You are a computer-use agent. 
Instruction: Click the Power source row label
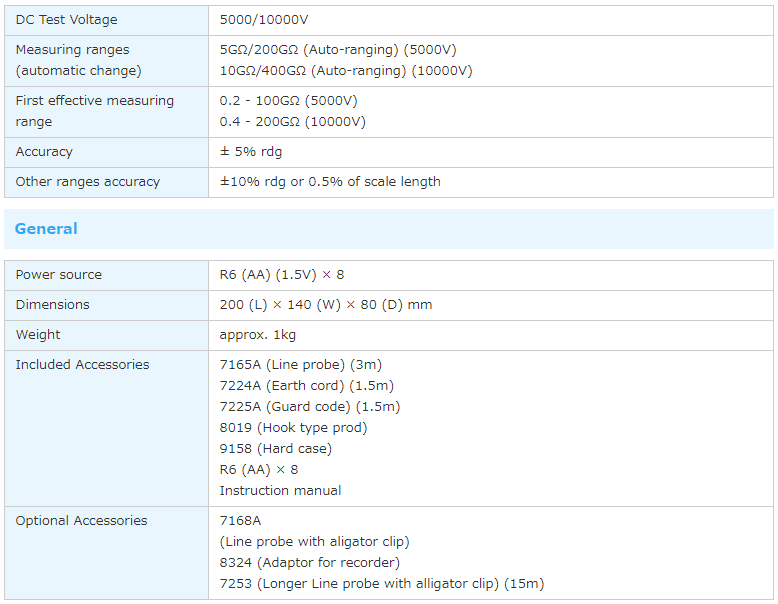[58, 275]
